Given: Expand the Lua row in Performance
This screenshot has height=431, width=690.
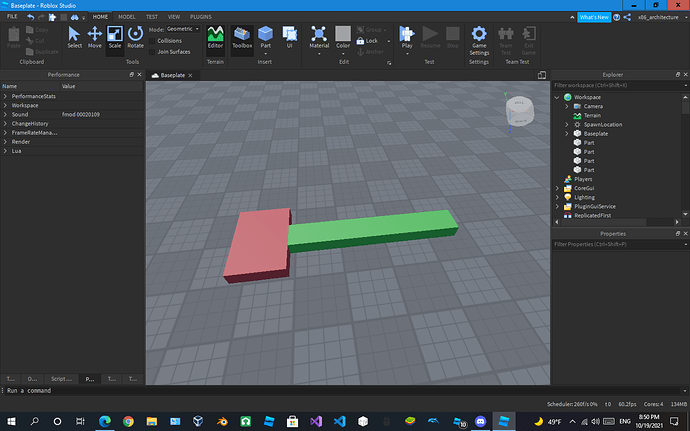Looking at the screenshot, I should click(5, 151).
